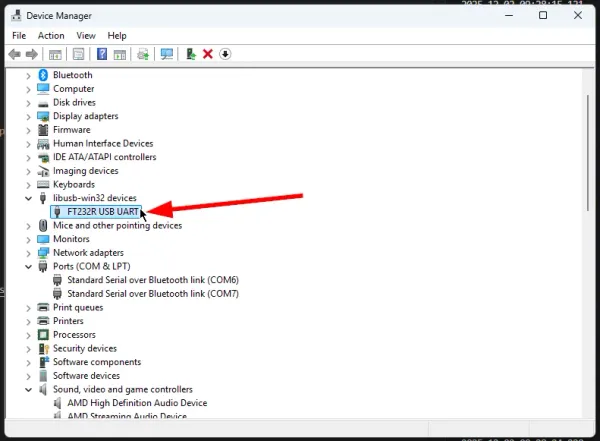Open the Action menu

pos(51,35)
